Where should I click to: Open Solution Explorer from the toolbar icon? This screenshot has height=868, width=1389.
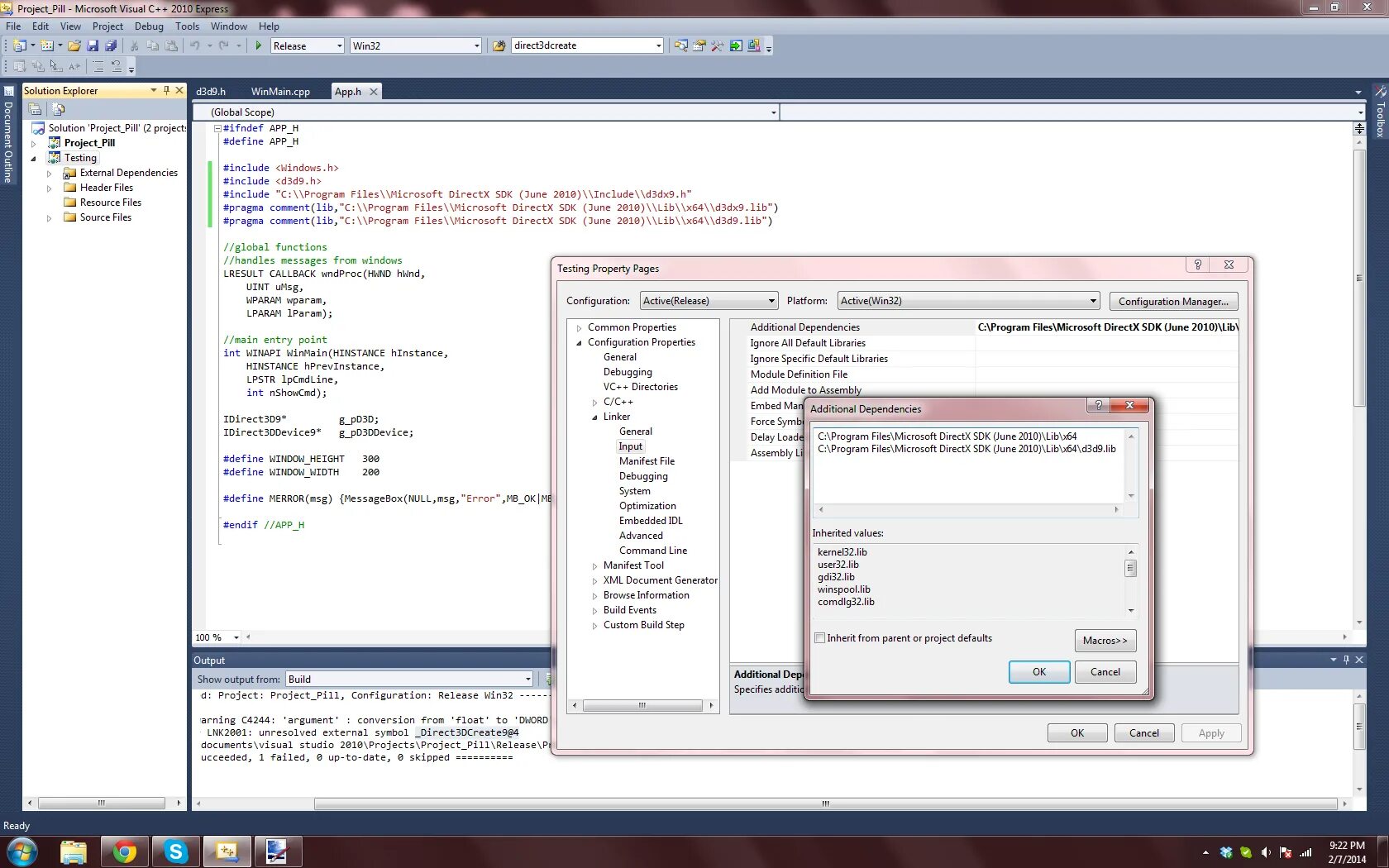[680, 45]
